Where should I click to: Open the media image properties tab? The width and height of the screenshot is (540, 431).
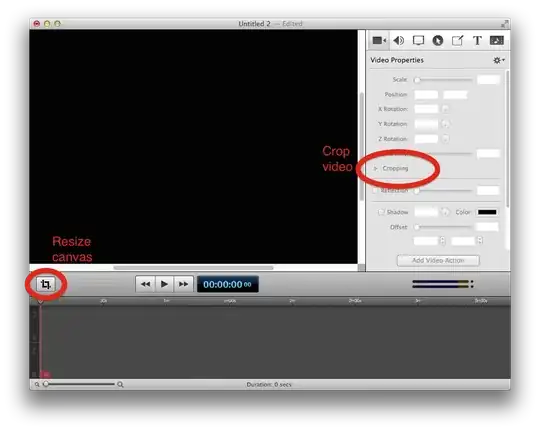click(497, 41)
